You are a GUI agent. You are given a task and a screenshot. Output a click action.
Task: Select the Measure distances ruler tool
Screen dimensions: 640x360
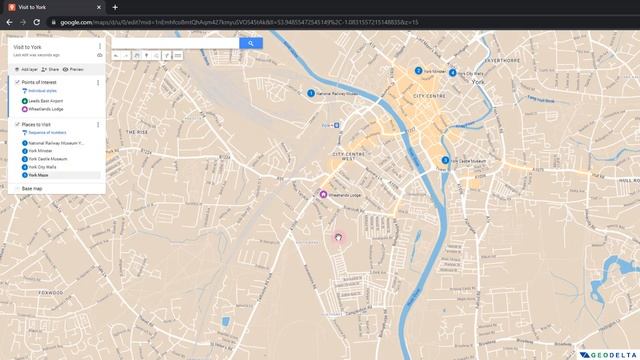(178, 56)
